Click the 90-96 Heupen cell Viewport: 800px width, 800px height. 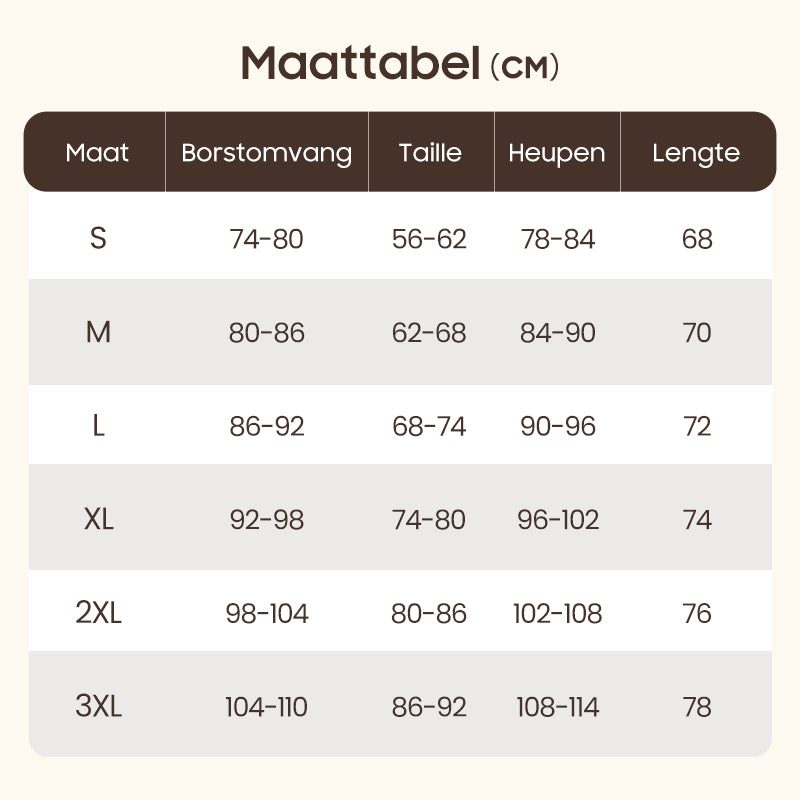tap(557, 426)
